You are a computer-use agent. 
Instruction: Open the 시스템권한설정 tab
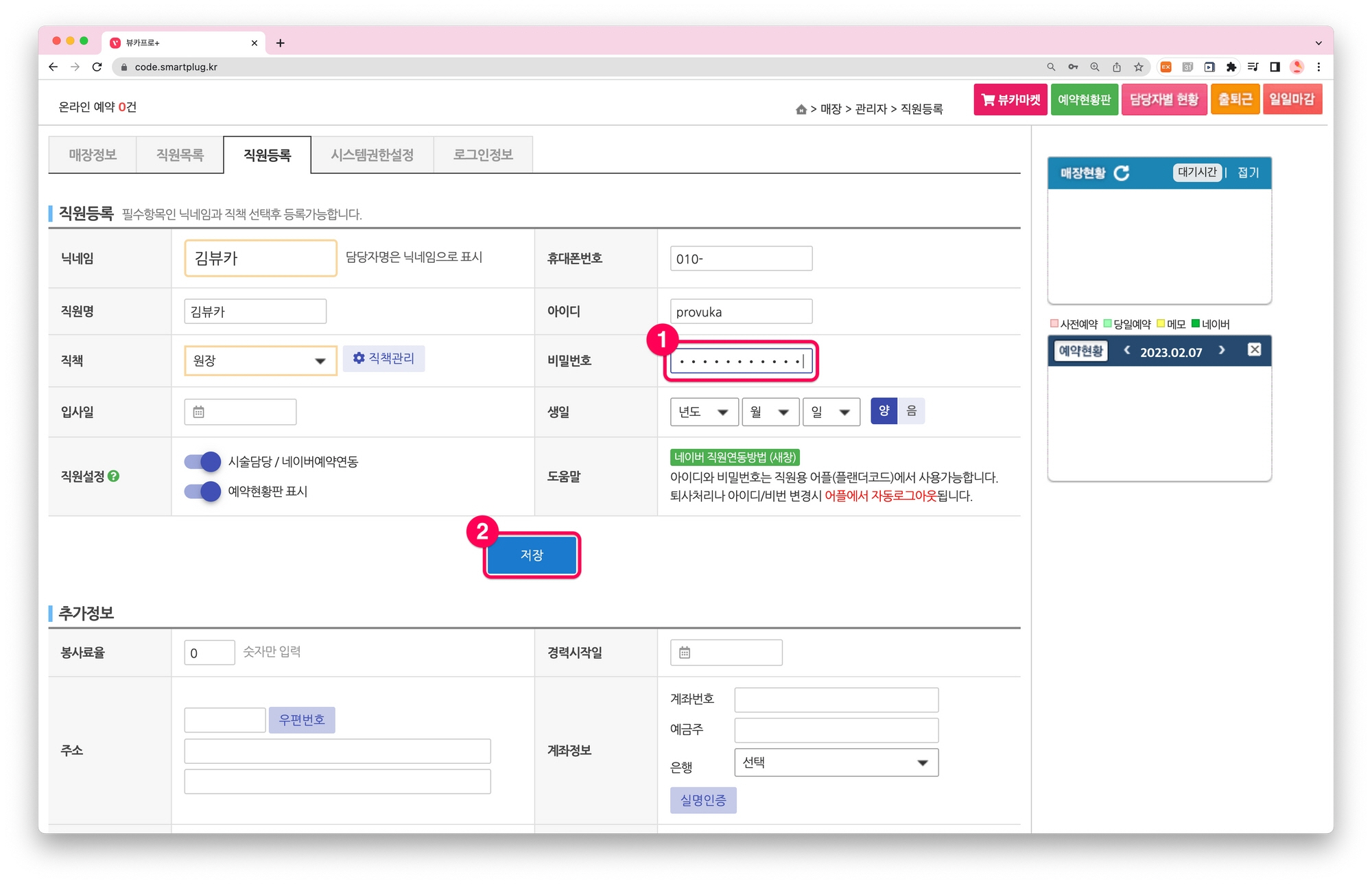tap(372, 155)
